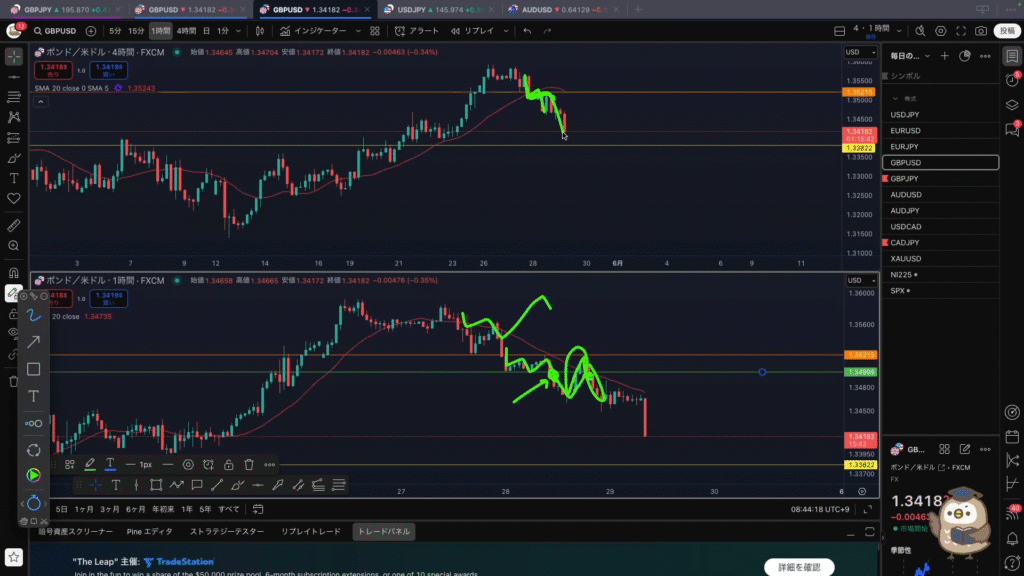Screen dimensions: 1024x576
Task: Enter fullscreen mode icon
Action: (x=961, y=31)
